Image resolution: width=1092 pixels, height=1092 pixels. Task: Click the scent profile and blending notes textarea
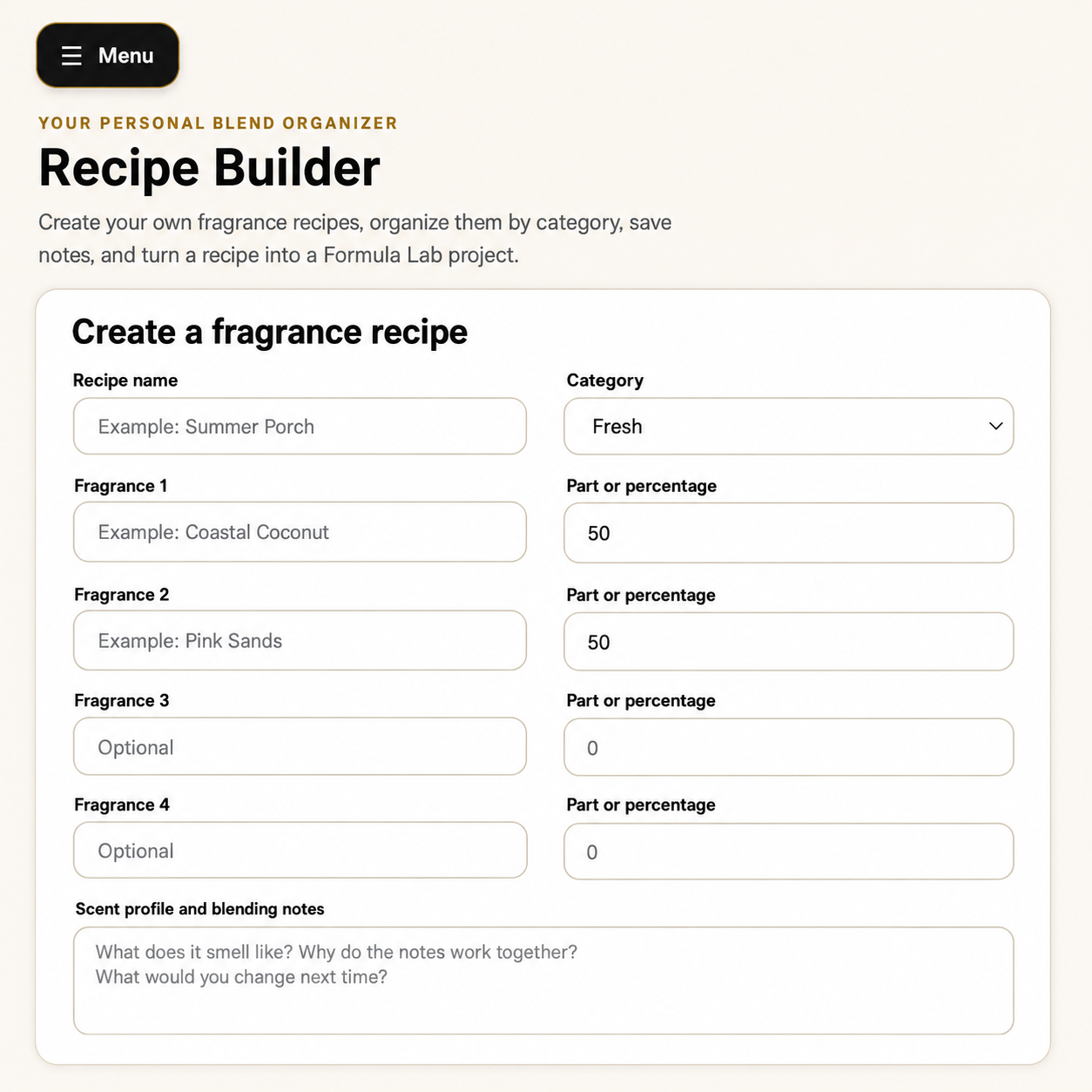[544, 981]
